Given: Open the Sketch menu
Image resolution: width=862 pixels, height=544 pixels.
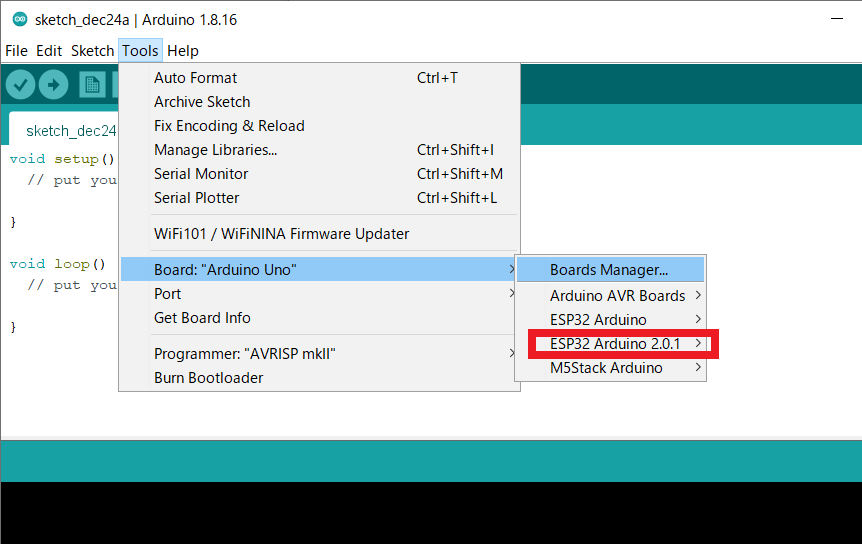Looking at the screenshot, I should point(92,50).
